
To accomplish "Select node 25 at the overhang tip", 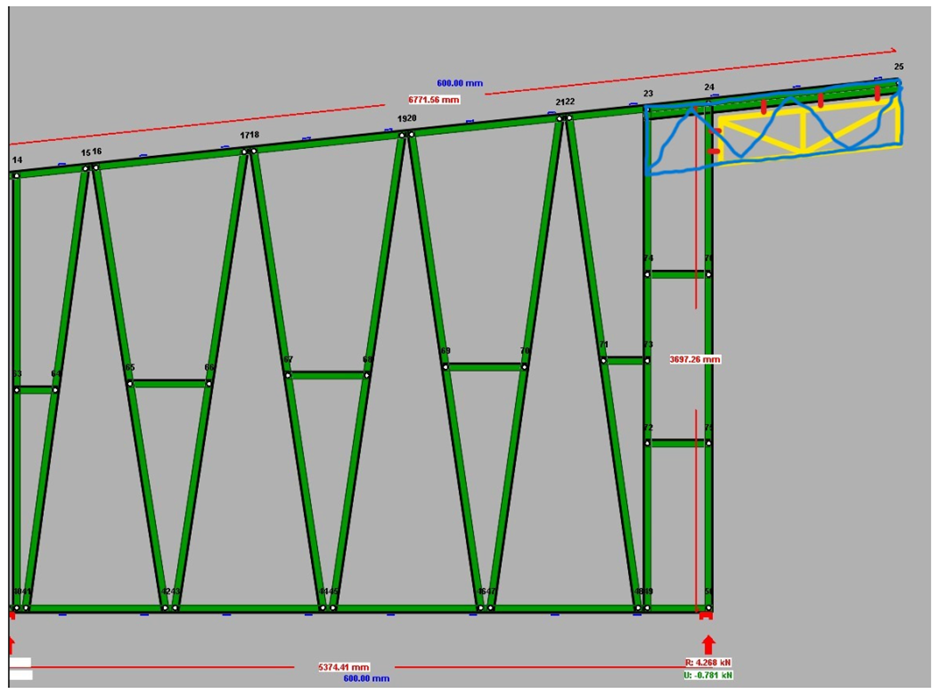I will [x=897, y=83].
